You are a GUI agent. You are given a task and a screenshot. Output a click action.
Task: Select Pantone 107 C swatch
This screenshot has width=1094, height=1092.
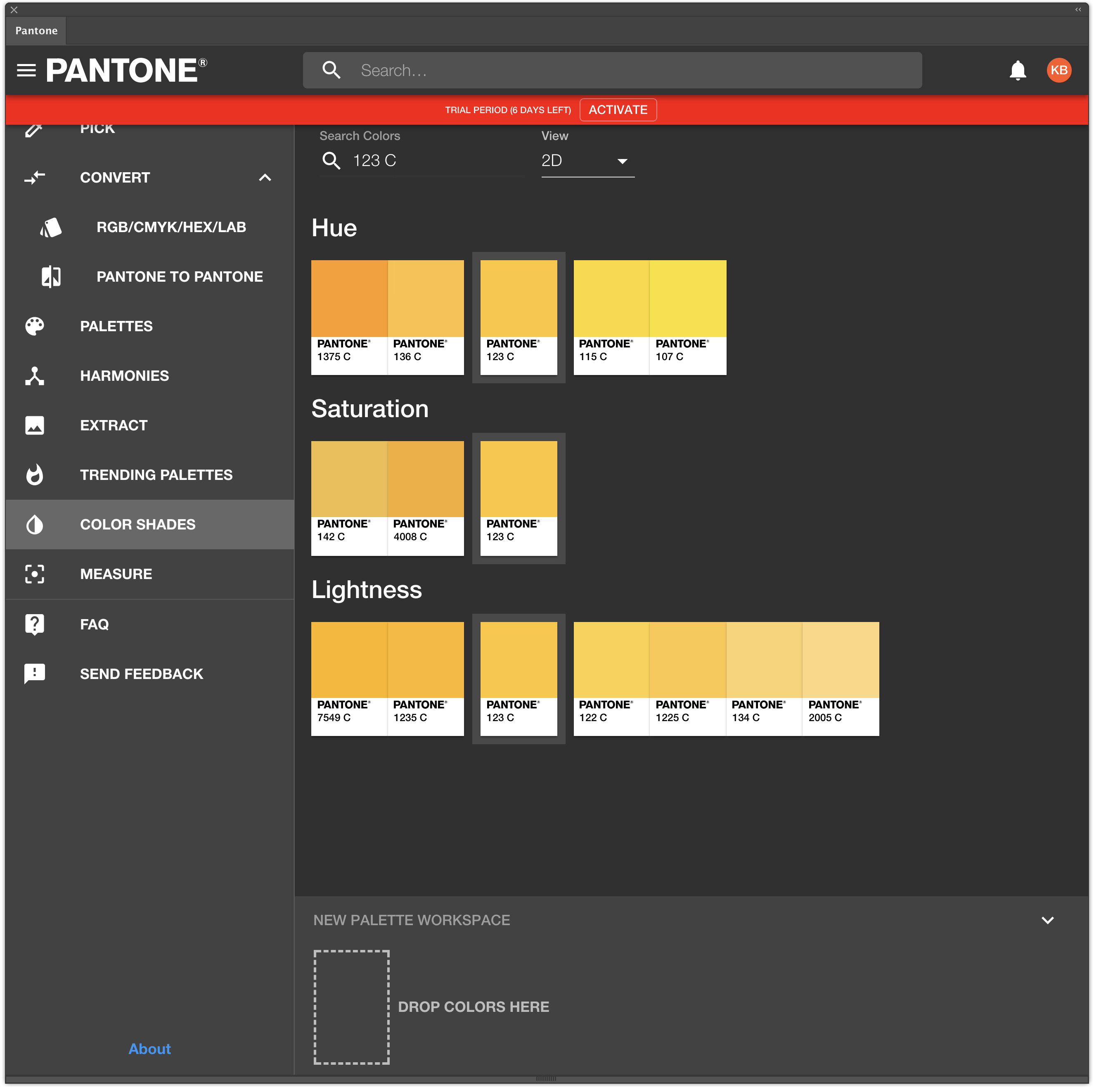688,317
